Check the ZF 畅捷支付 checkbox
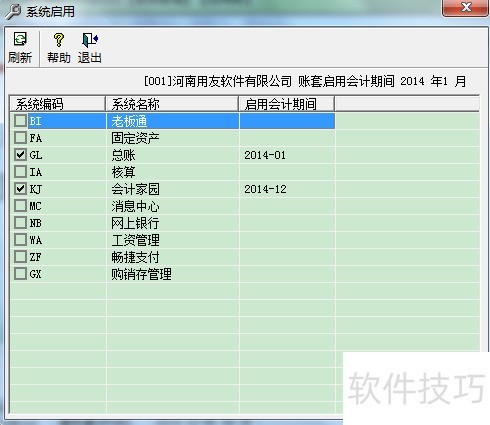This screenshot has width=490, height=425. pos(20,257)
